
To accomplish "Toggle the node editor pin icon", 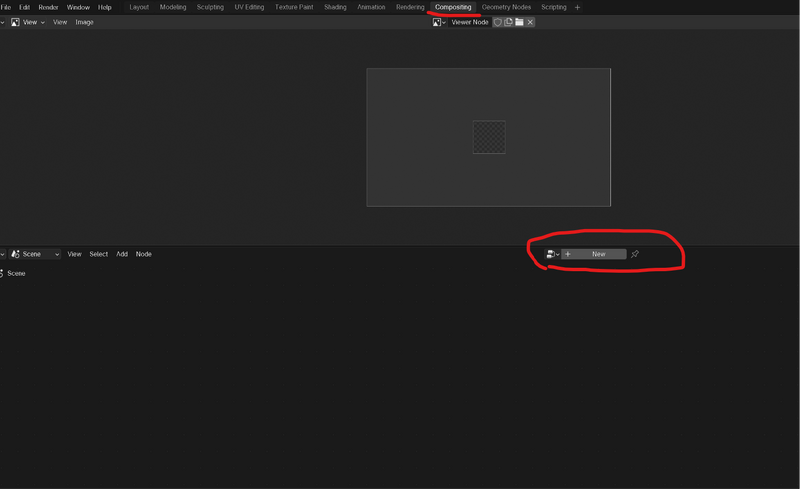I will click(635, 254).
